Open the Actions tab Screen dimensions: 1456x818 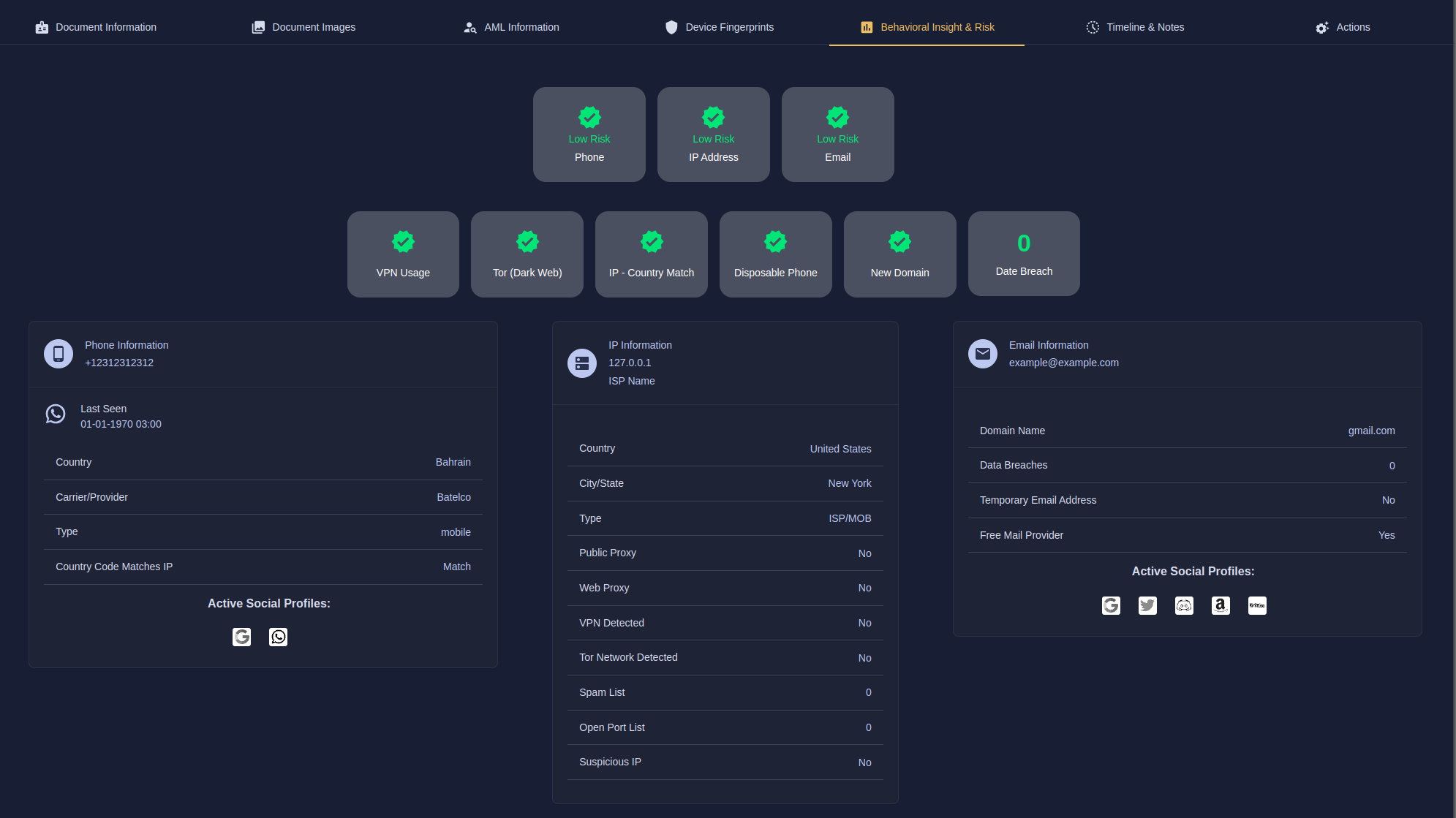tap(1343, 27)
